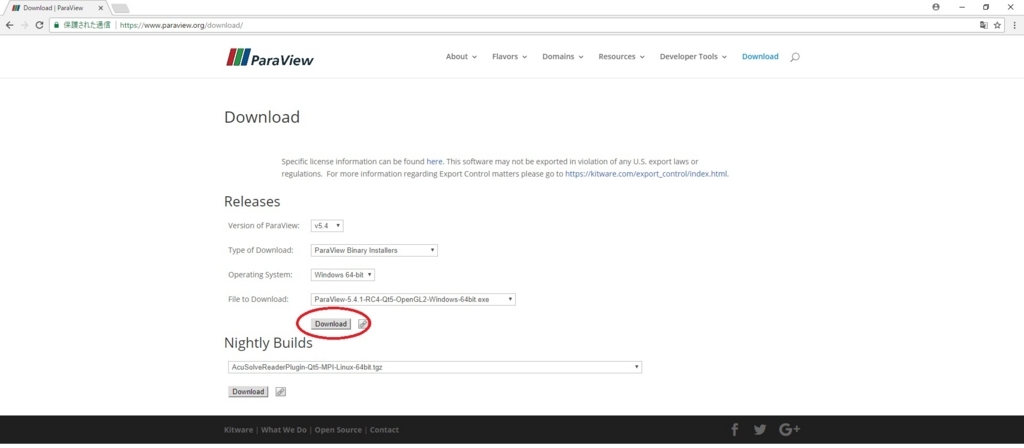Click the Download button under Releases
This screenshot has height=448, width=1024.
point(330,324)
